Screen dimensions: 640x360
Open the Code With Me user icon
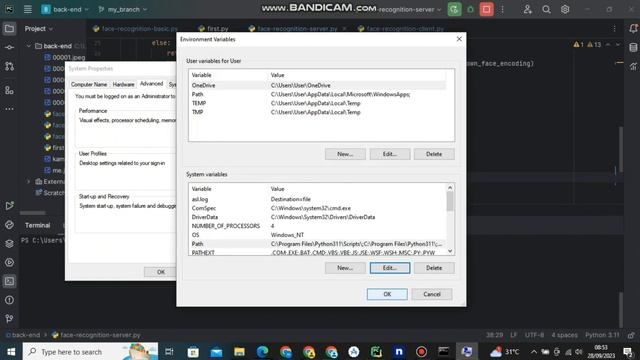[528, 9]
